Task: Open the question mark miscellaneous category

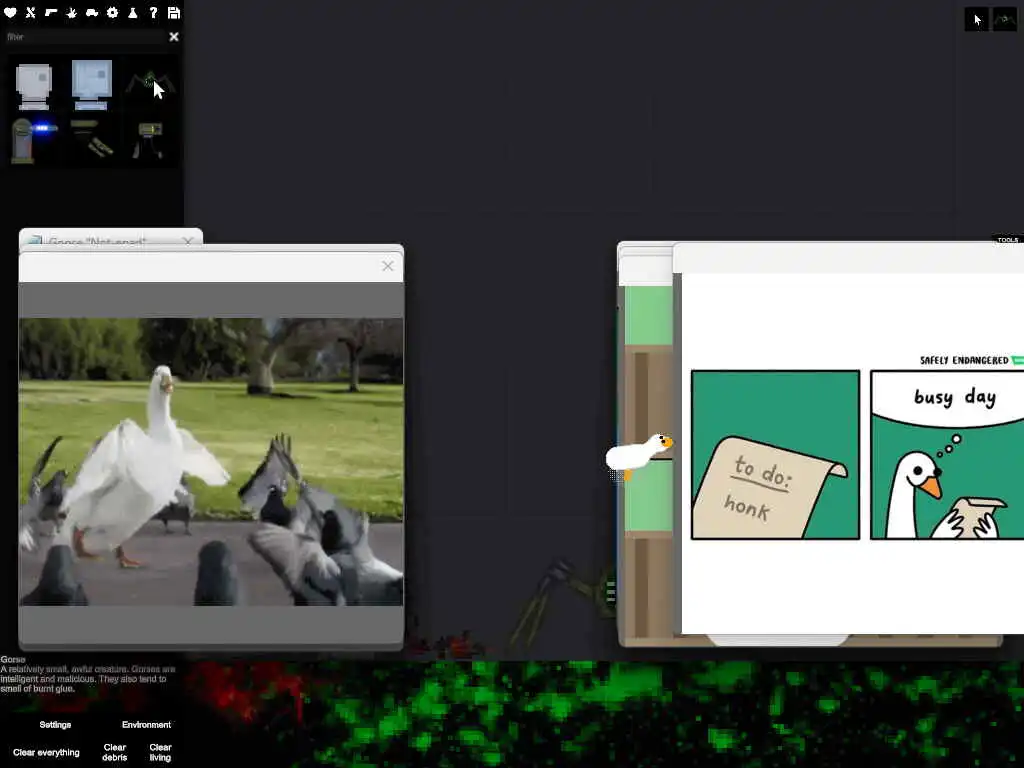Action: pos(153,12)
